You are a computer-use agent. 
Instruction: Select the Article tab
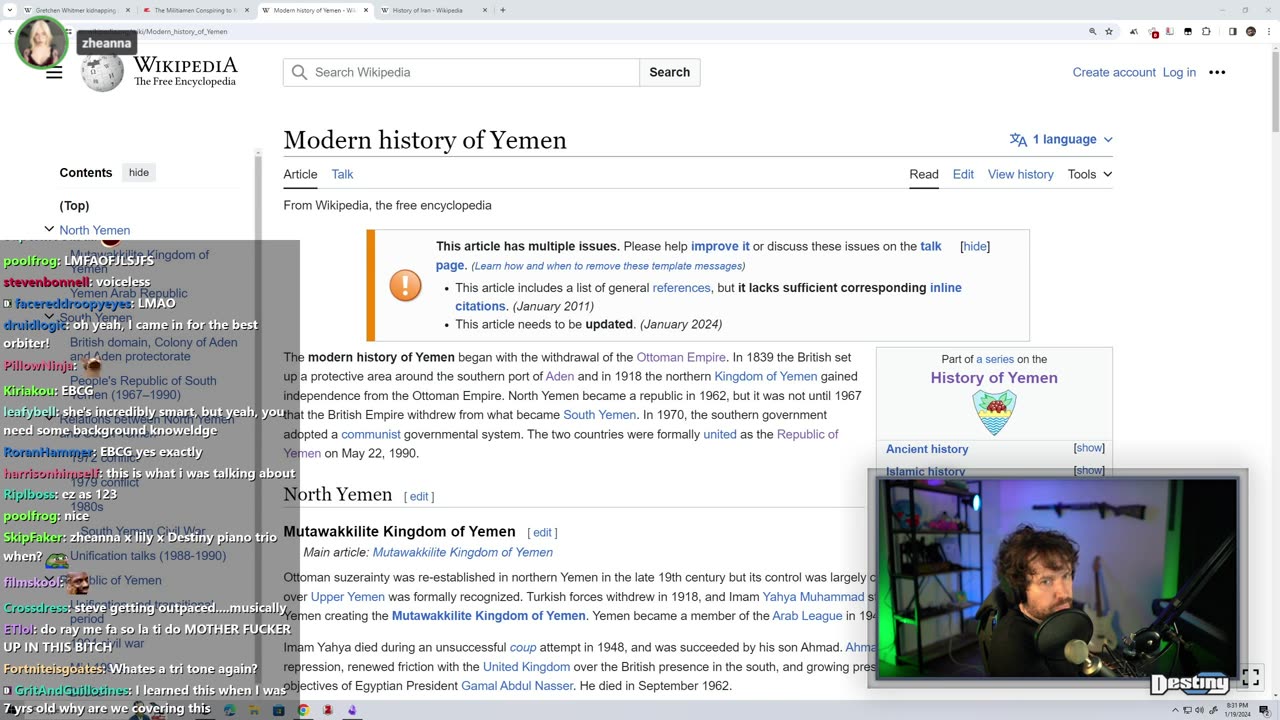pos(300,174)
